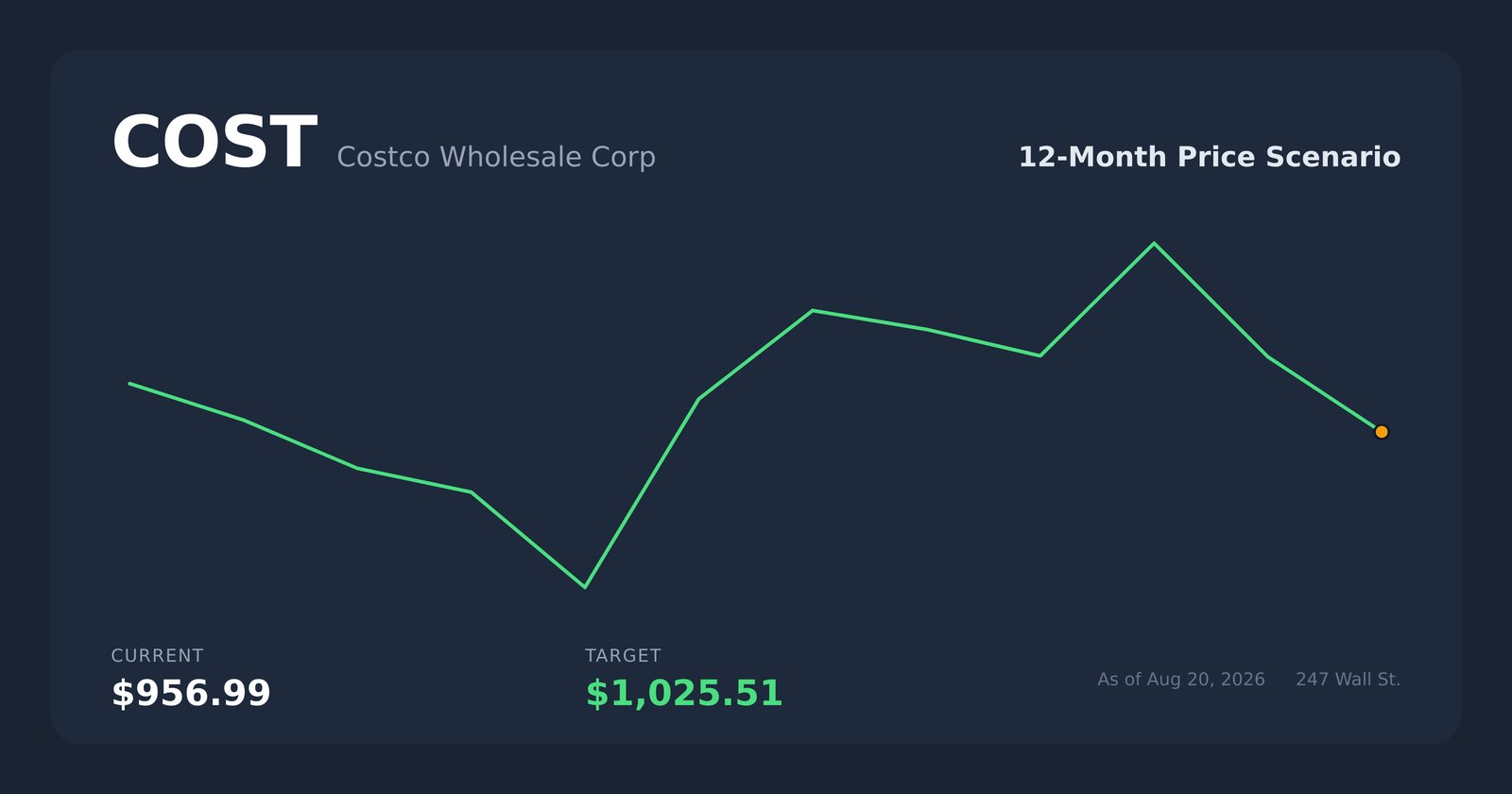
Task: Click the orange endpoint marker on the chart
Action: [1381, 432]
